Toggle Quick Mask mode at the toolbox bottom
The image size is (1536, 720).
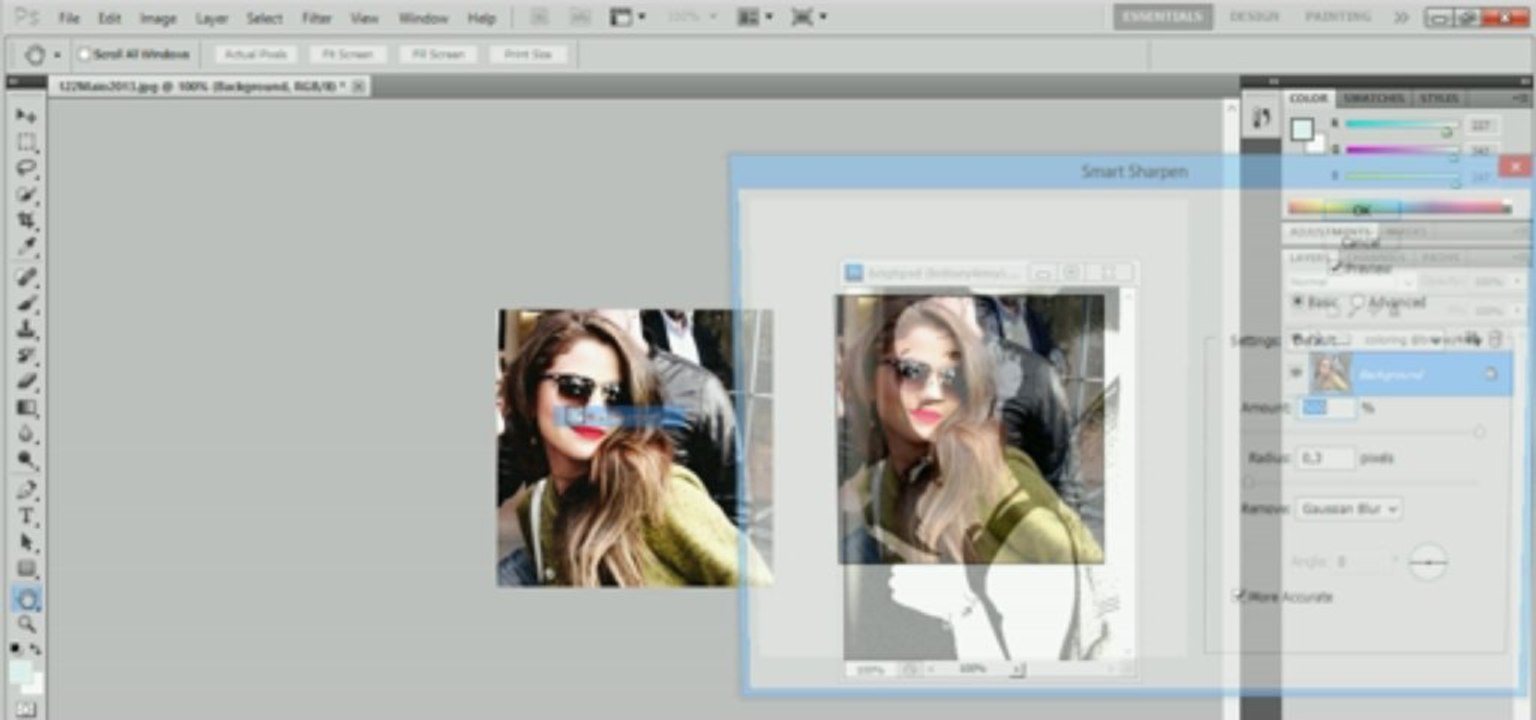(x=26, y=710)
